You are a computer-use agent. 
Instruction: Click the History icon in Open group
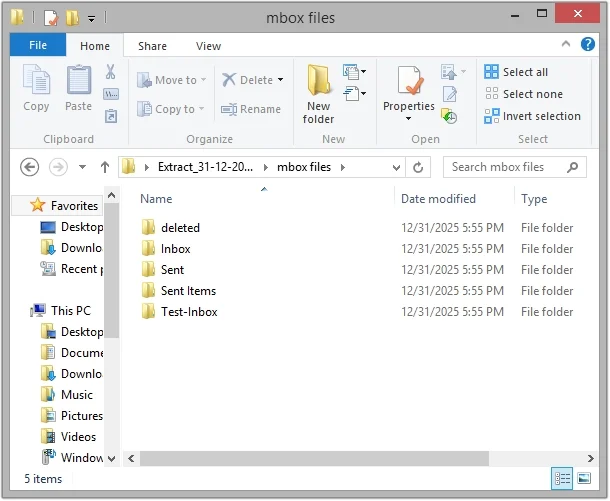click(x=449, y=116)
